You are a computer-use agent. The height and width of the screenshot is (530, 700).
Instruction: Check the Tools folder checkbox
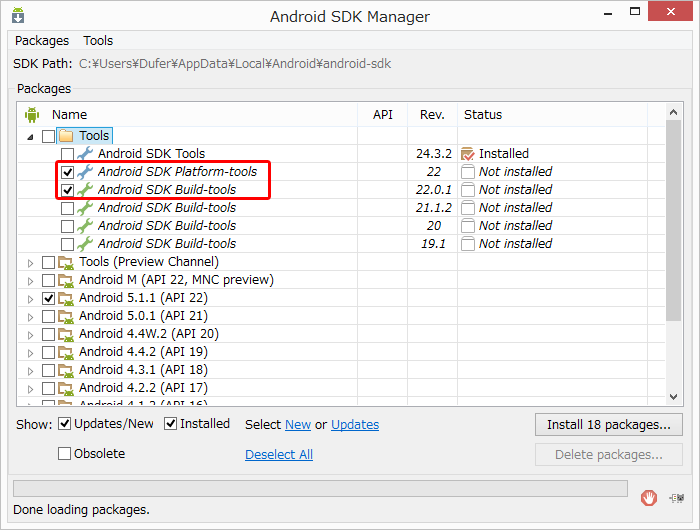48,136
